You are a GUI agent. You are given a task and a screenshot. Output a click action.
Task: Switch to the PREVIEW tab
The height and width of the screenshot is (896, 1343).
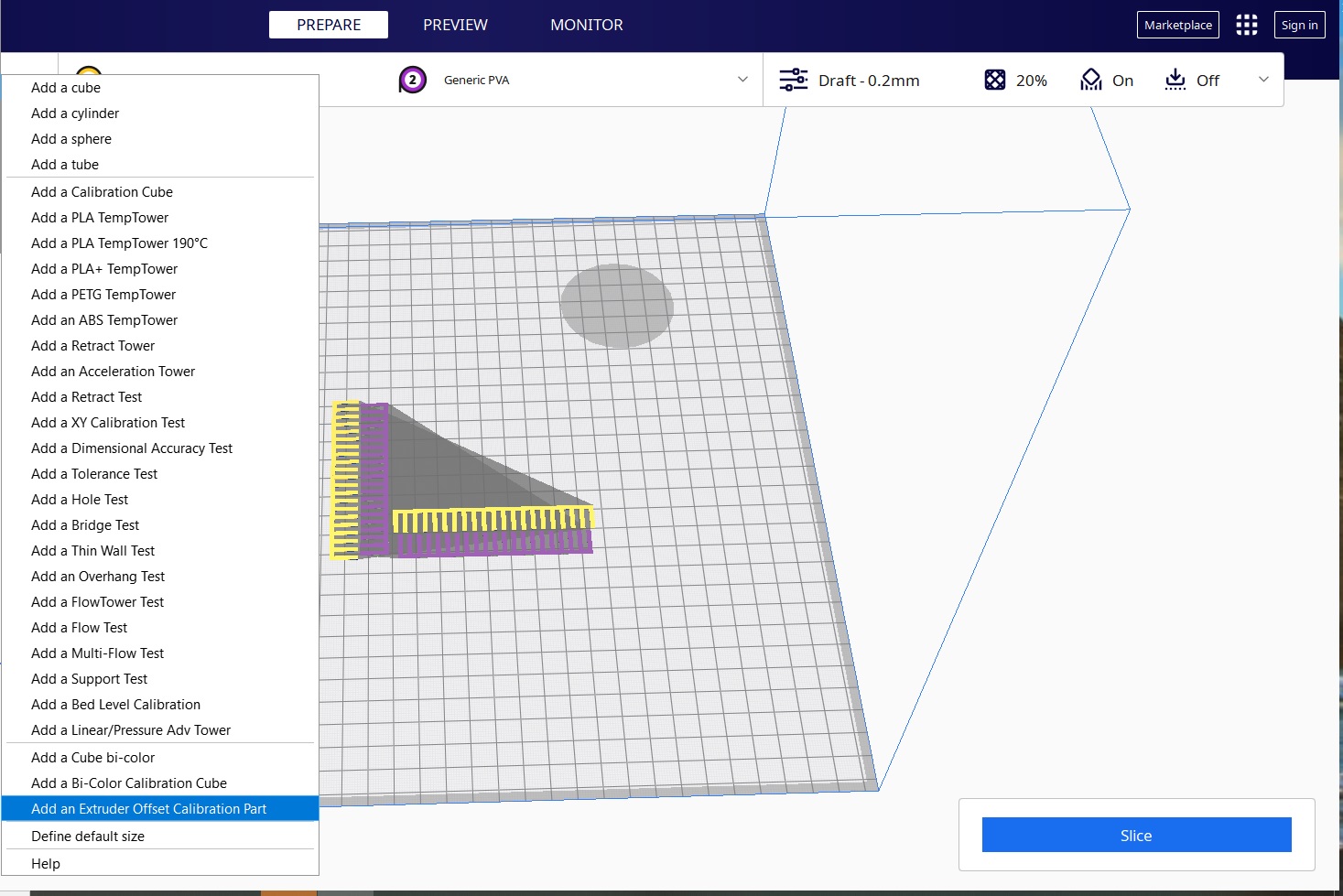coord(455,25)
